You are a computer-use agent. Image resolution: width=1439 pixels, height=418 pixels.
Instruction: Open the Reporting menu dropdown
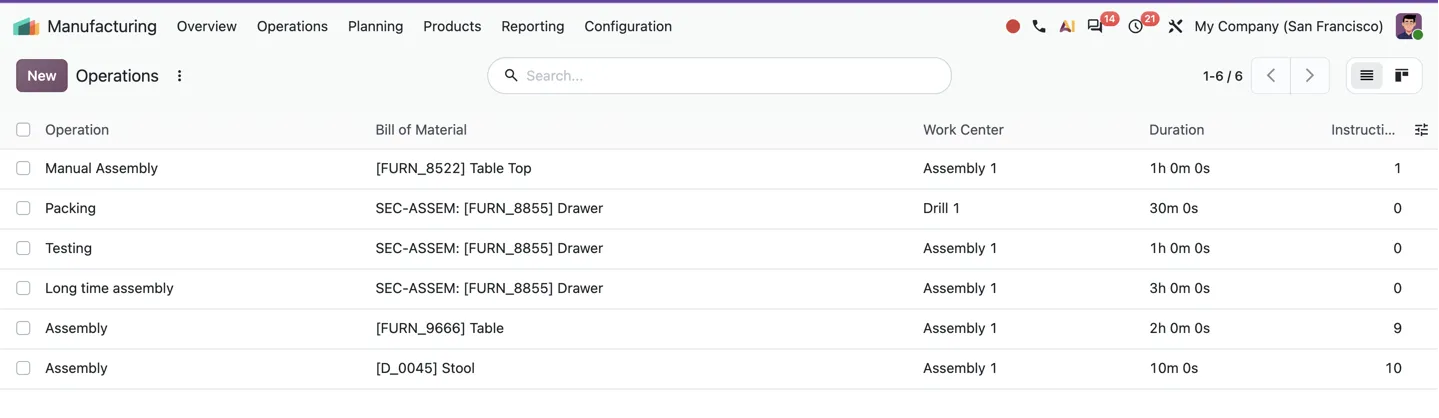tap(532, 27)
